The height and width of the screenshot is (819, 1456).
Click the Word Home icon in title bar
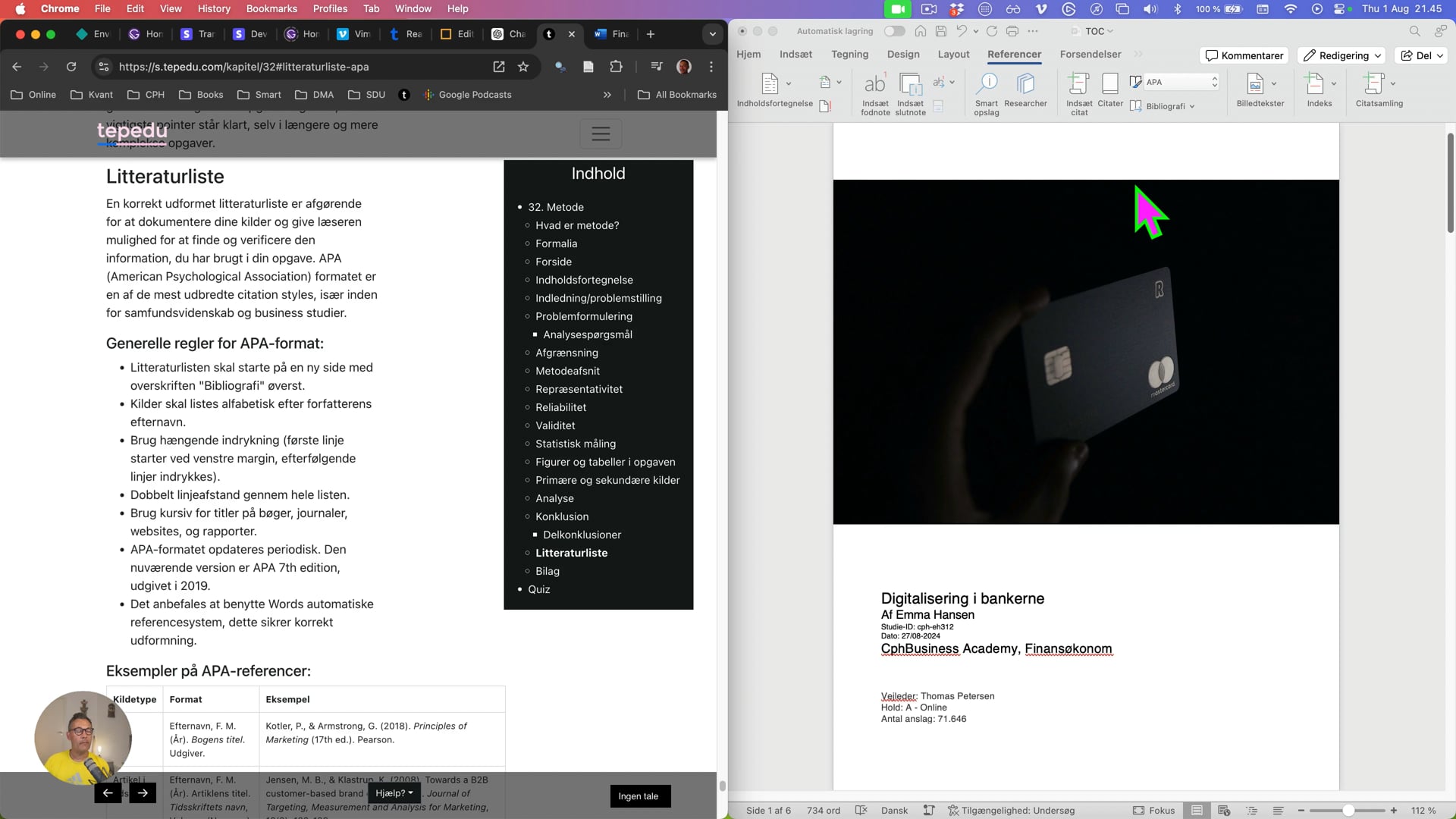coord(920,31)
